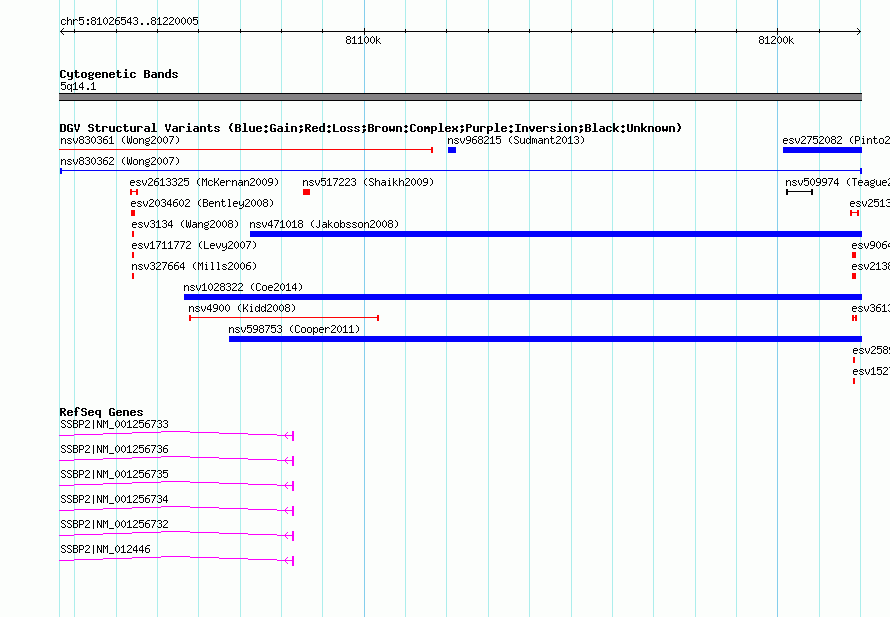Click the SSBP2|NM_012446 label

click(x=106, y=549)
